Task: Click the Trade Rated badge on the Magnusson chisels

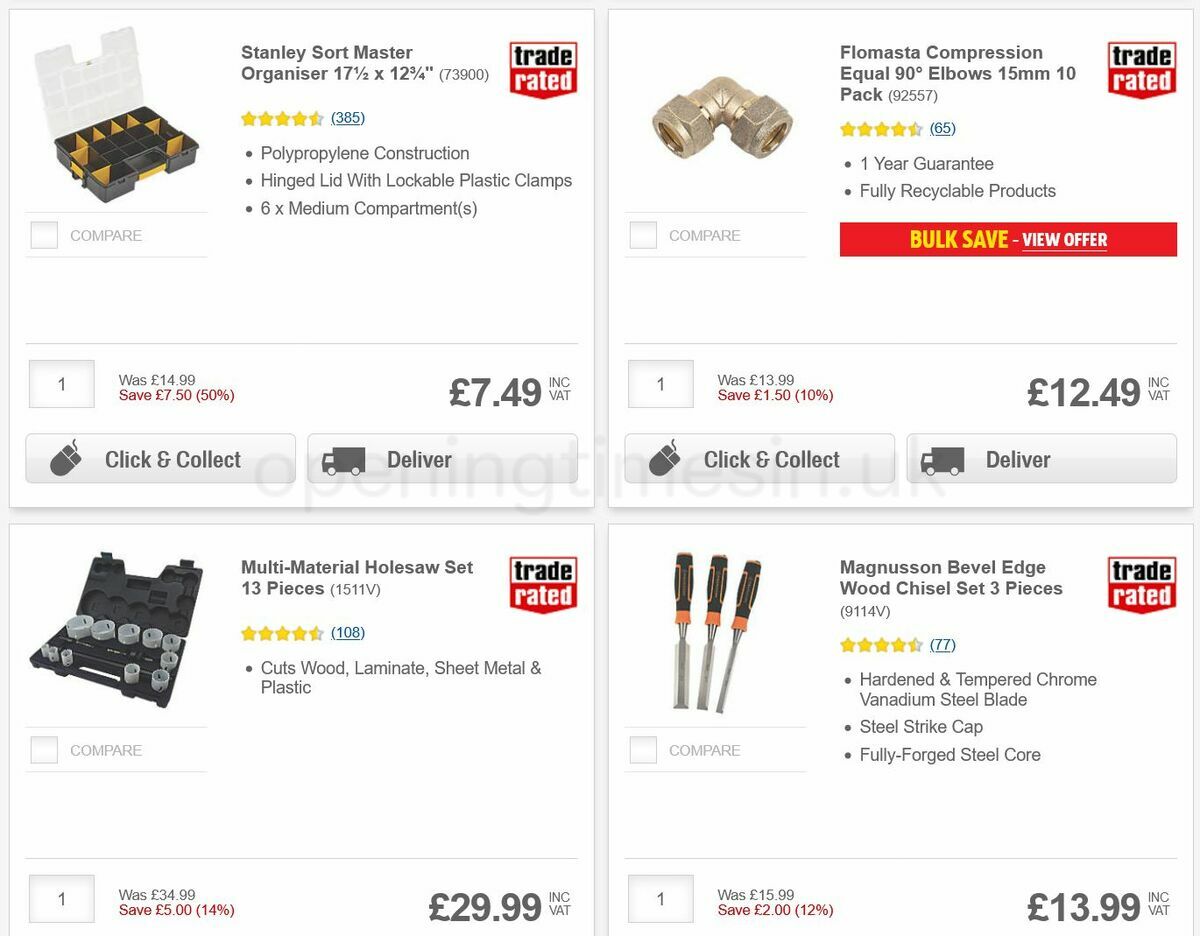Action: point(1141,583)
